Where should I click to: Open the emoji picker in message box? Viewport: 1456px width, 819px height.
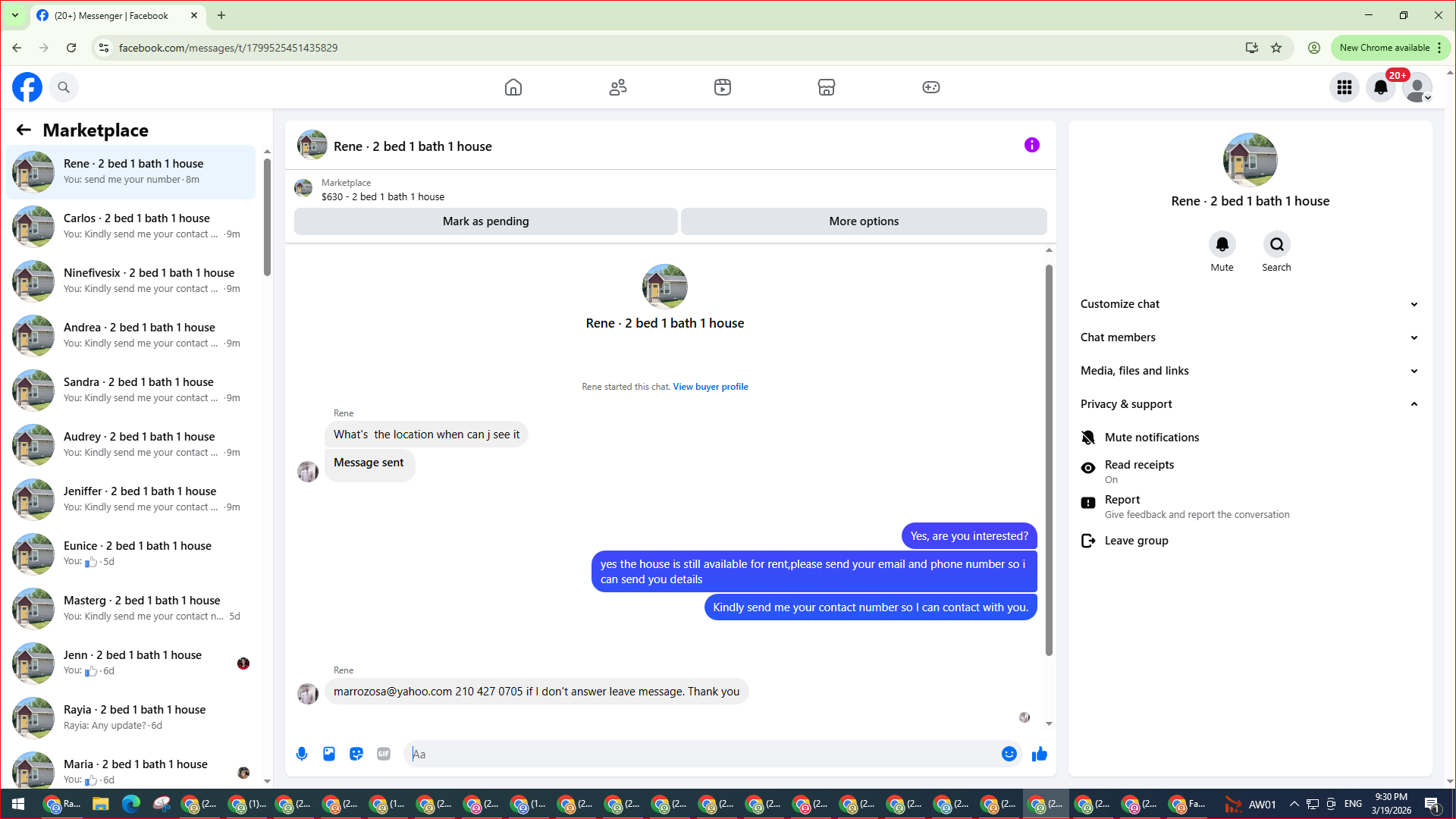tap(1009, 754)
